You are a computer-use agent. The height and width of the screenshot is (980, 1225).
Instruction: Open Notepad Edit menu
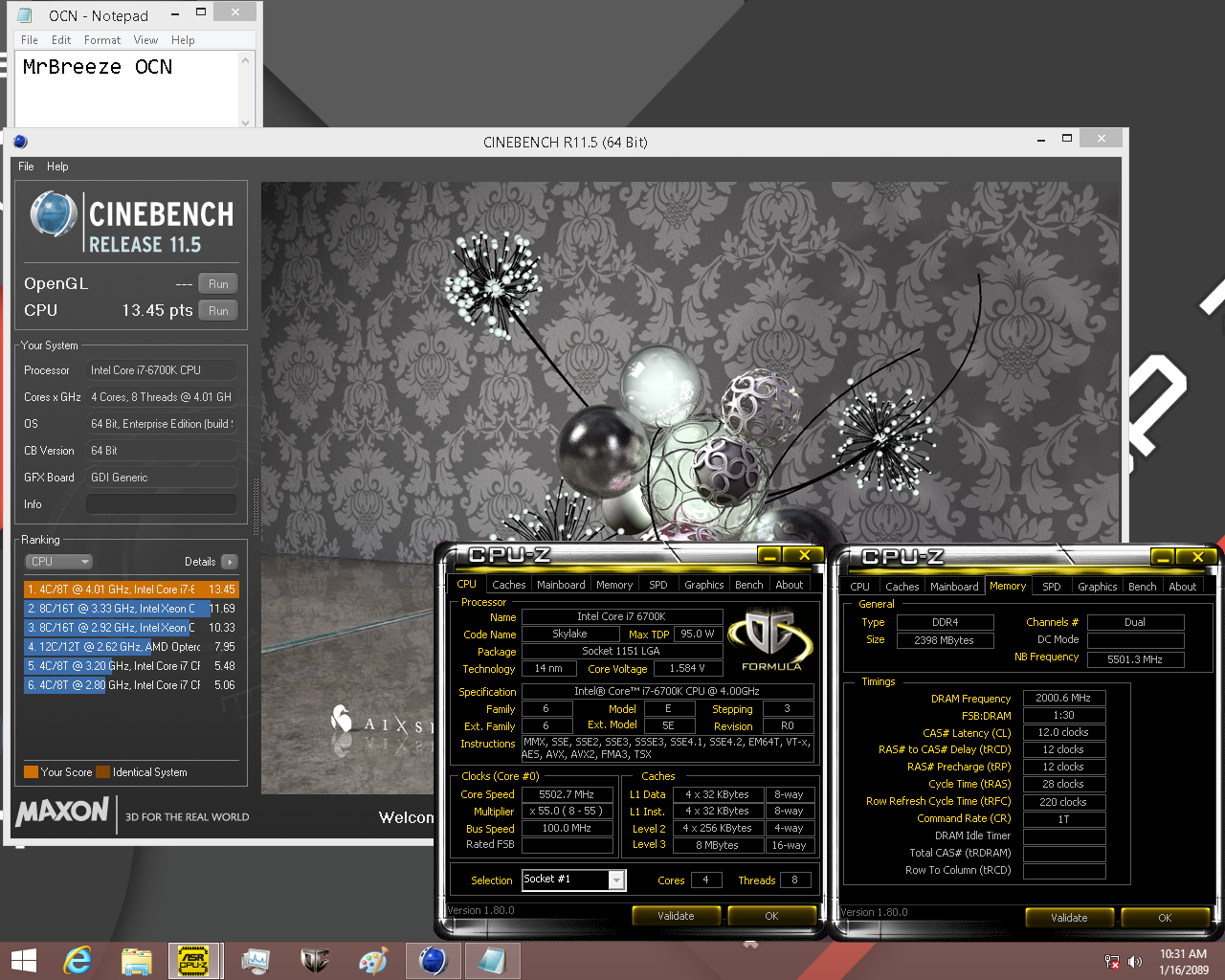(61, 40)
